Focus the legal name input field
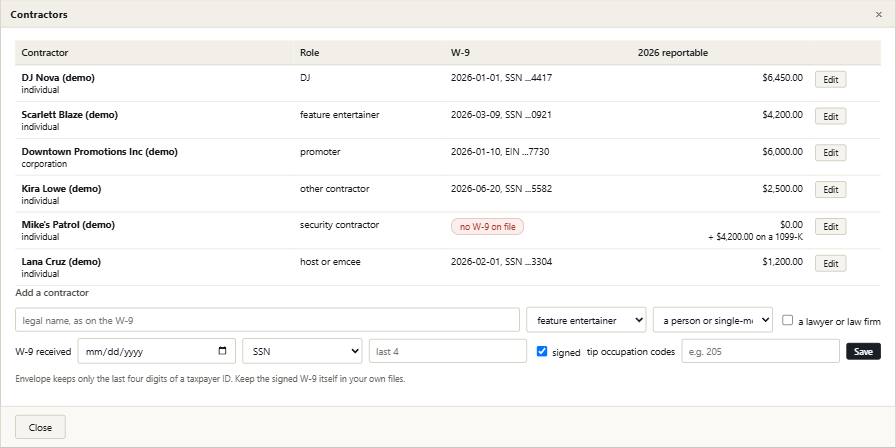 click(267, 320)
